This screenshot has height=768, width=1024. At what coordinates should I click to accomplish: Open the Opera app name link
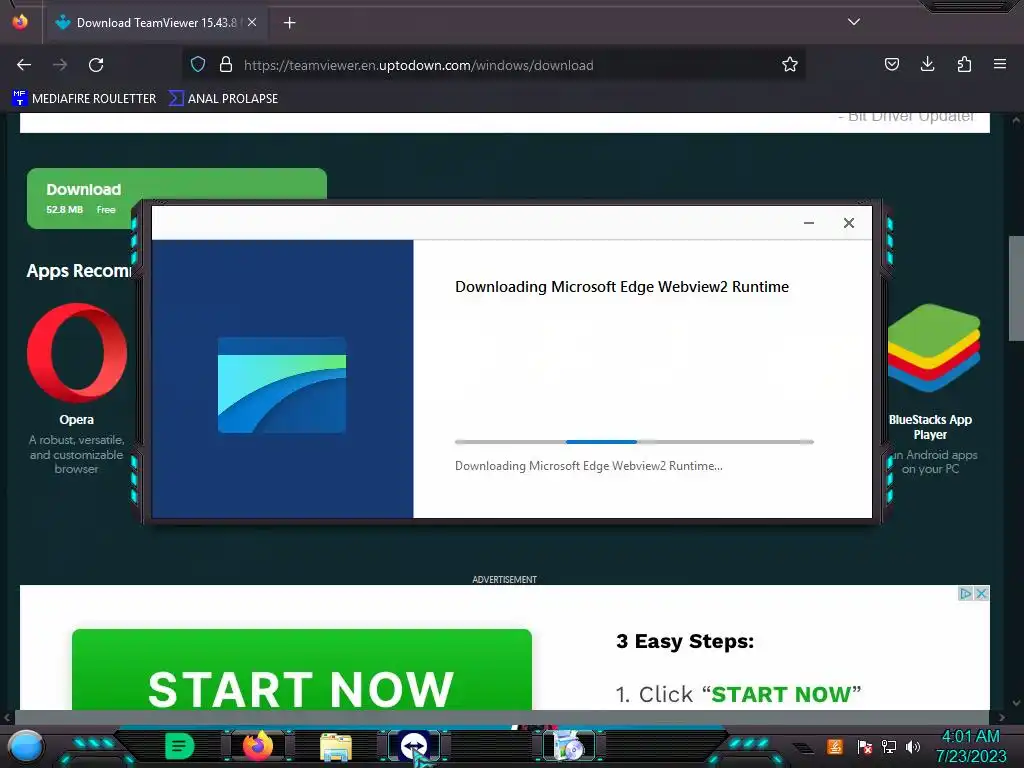pyautogui.click(x=76, y=420)
